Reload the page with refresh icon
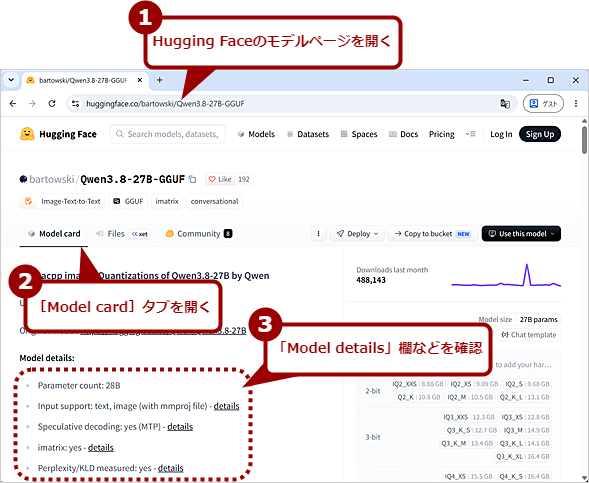Viewport: 589px width, 483px height. click(x=52, y=104)
